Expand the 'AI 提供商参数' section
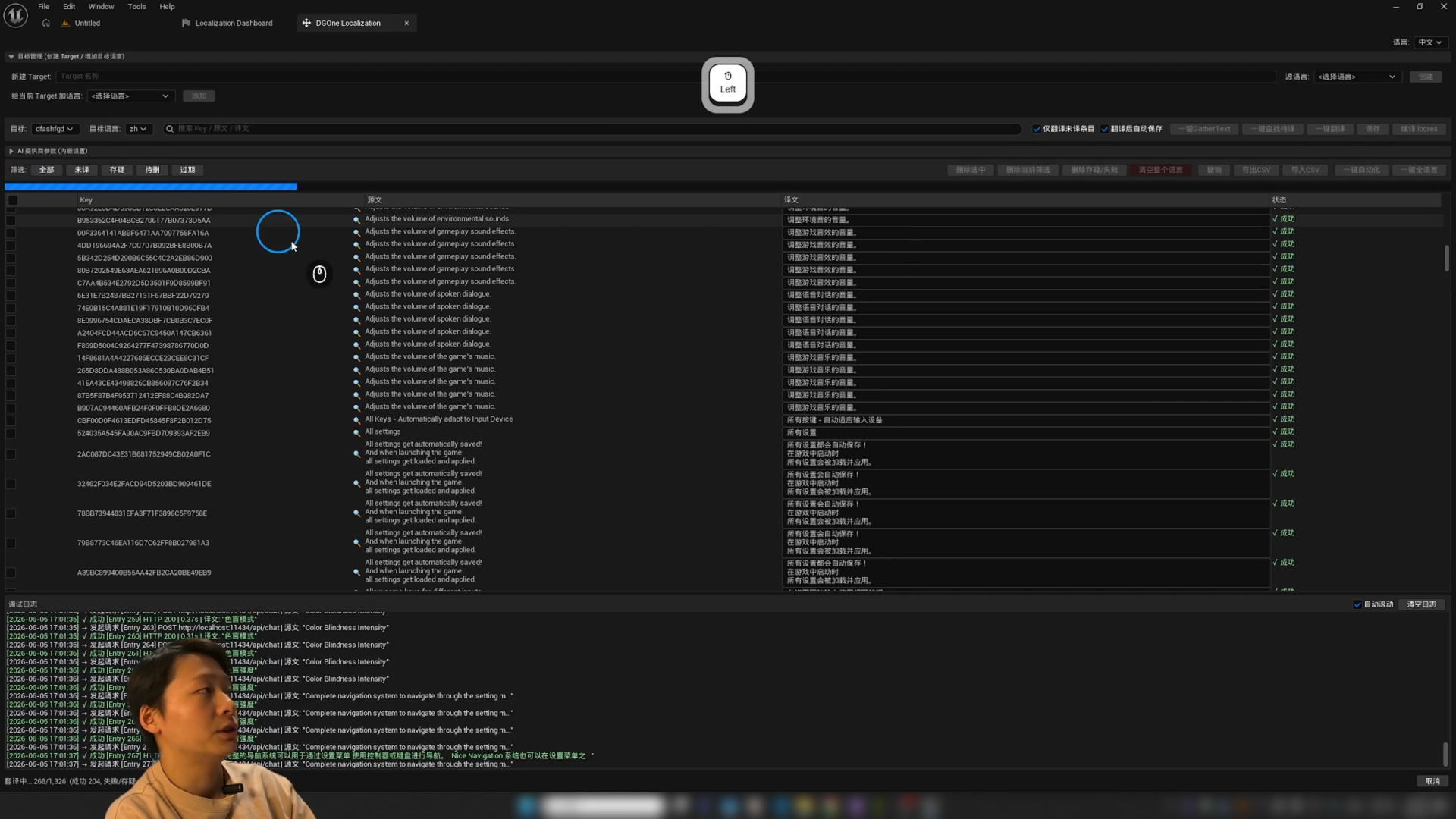This screenshot has height=819, width=1456. [x=11, y=151]
